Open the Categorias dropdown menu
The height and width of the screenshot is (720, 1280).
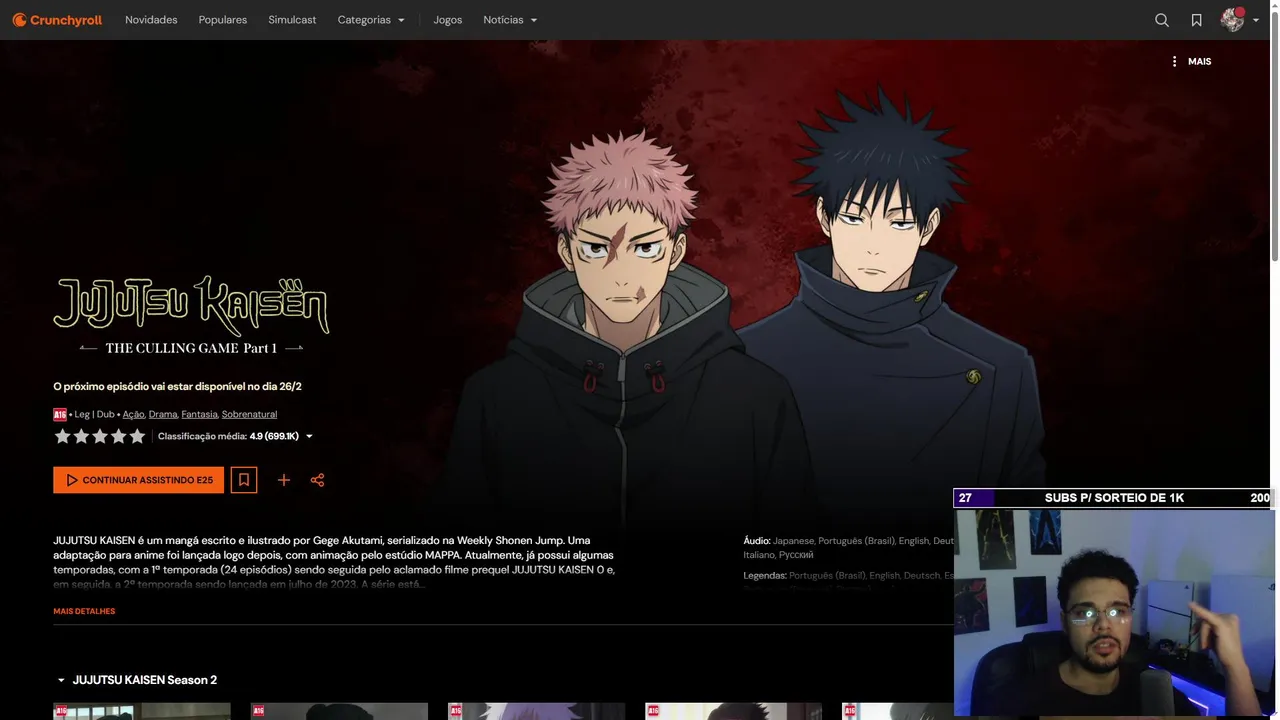coord(371,20)
